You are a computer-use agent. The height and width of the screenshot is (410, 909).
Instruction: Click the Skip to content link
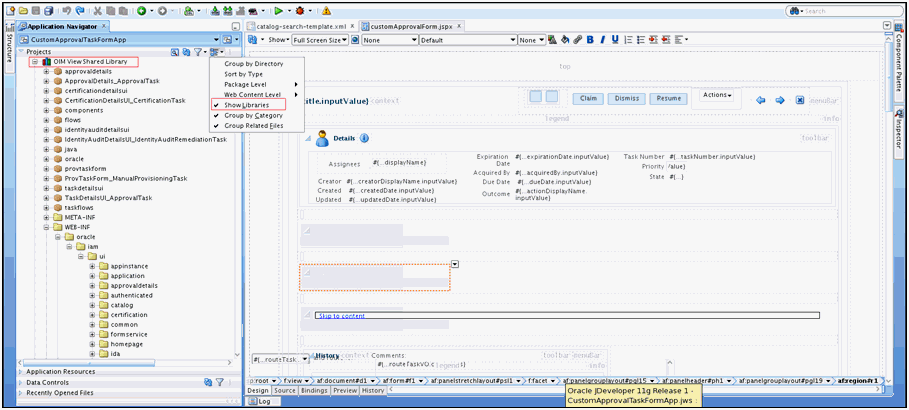pos(341,316)
